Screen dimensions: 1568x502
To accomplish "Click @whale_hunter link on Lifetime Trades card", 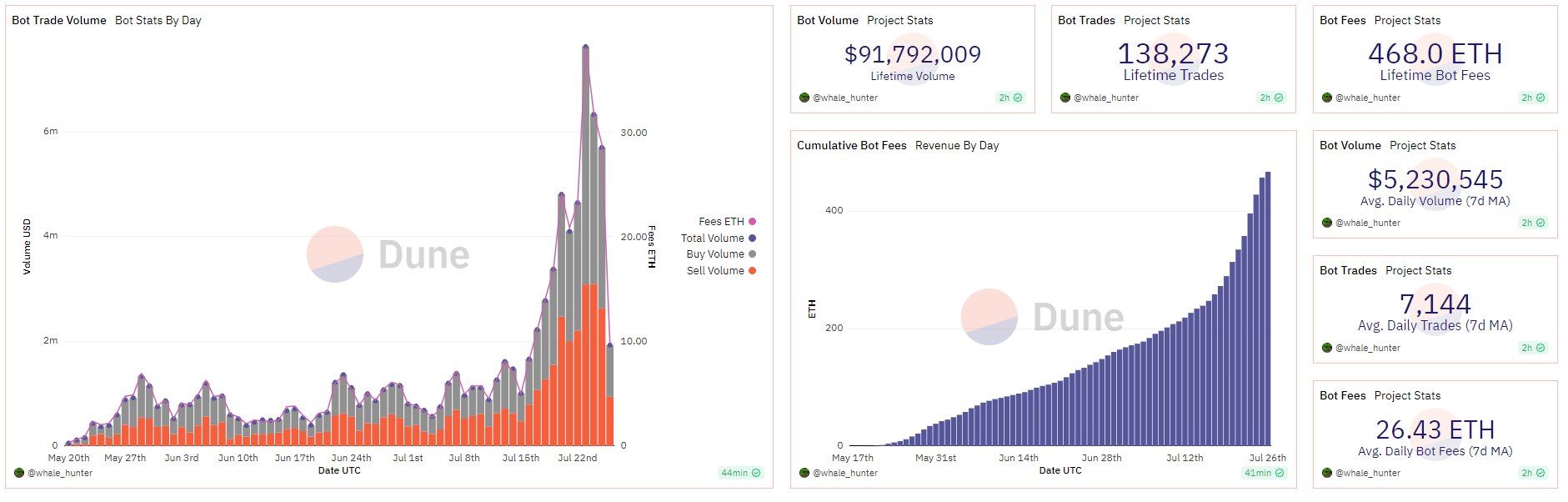I will (1106, 98).
